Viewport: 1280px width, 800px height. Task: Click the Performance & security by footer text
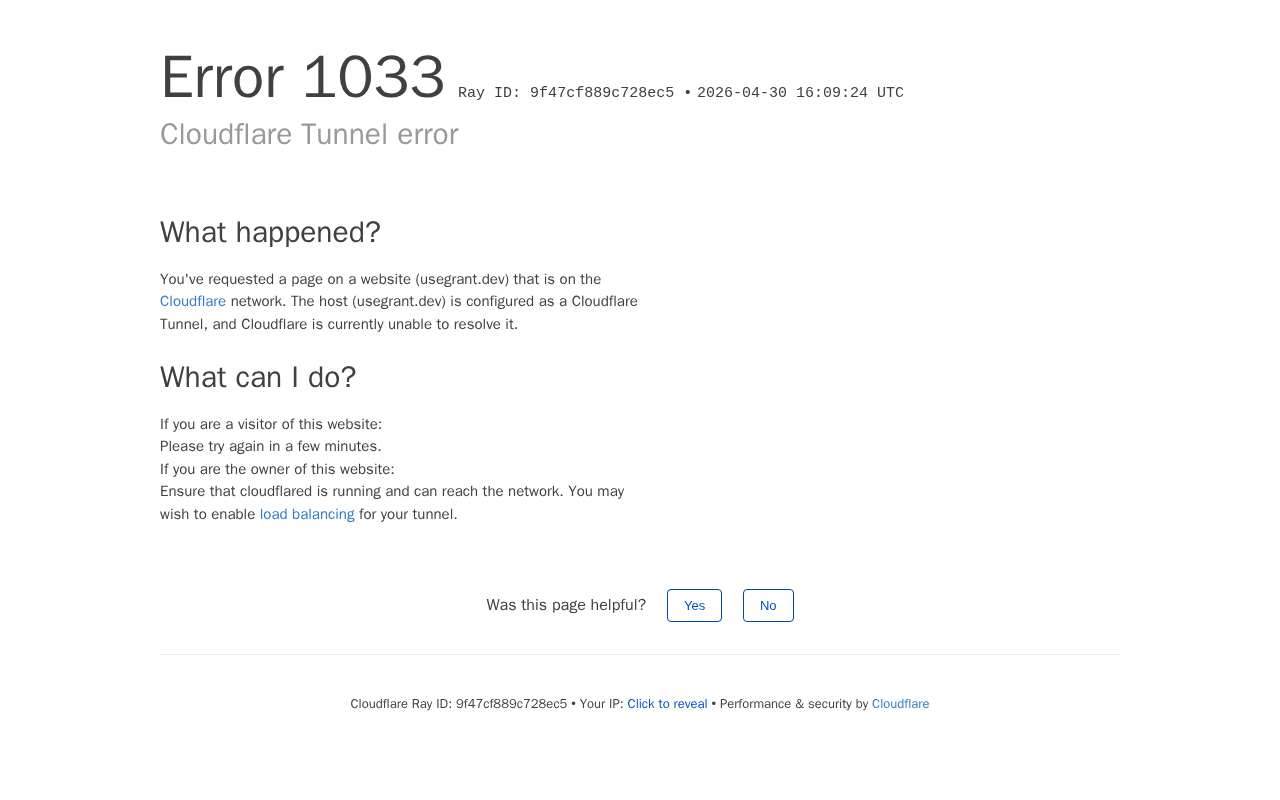coord(794,704)
